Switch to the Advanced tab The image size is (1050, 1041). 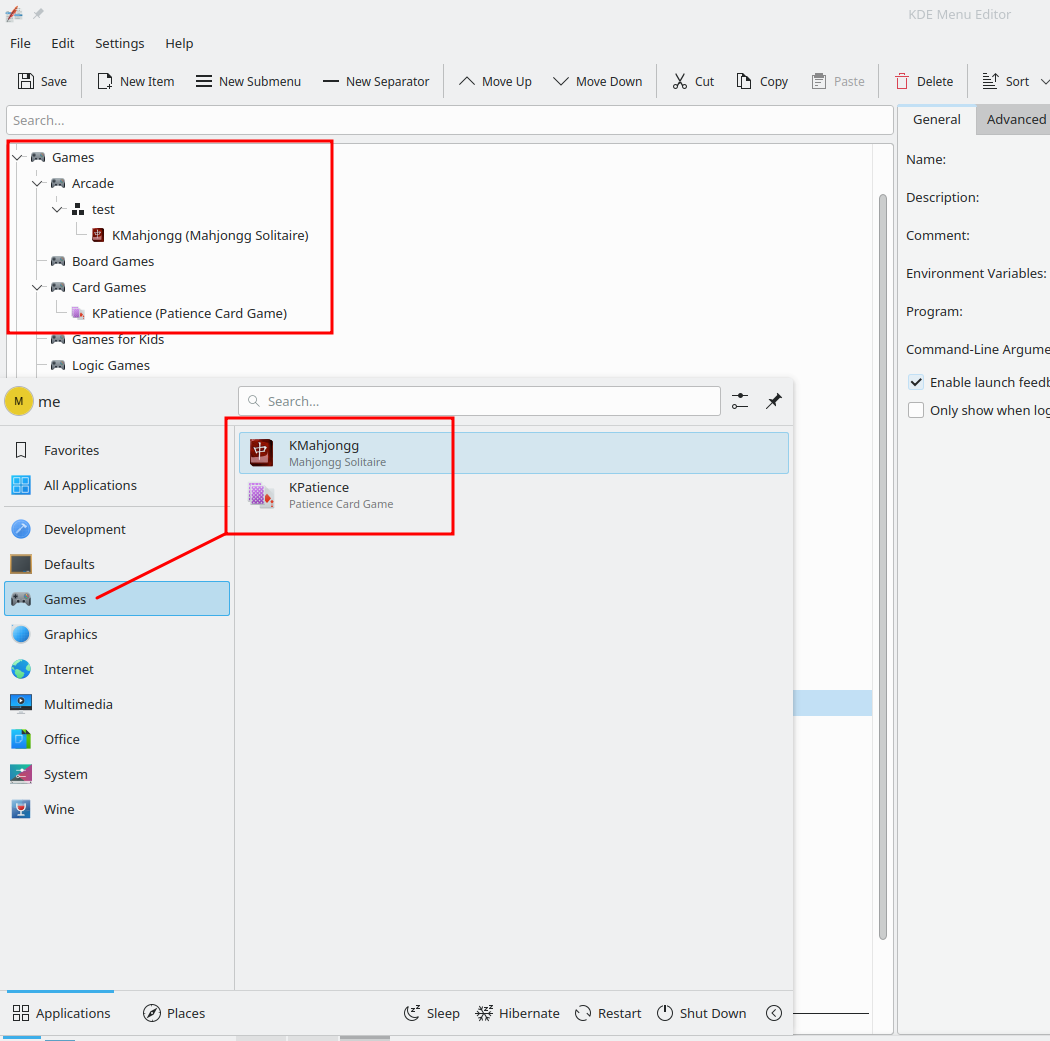click(x=1013, y=119)
